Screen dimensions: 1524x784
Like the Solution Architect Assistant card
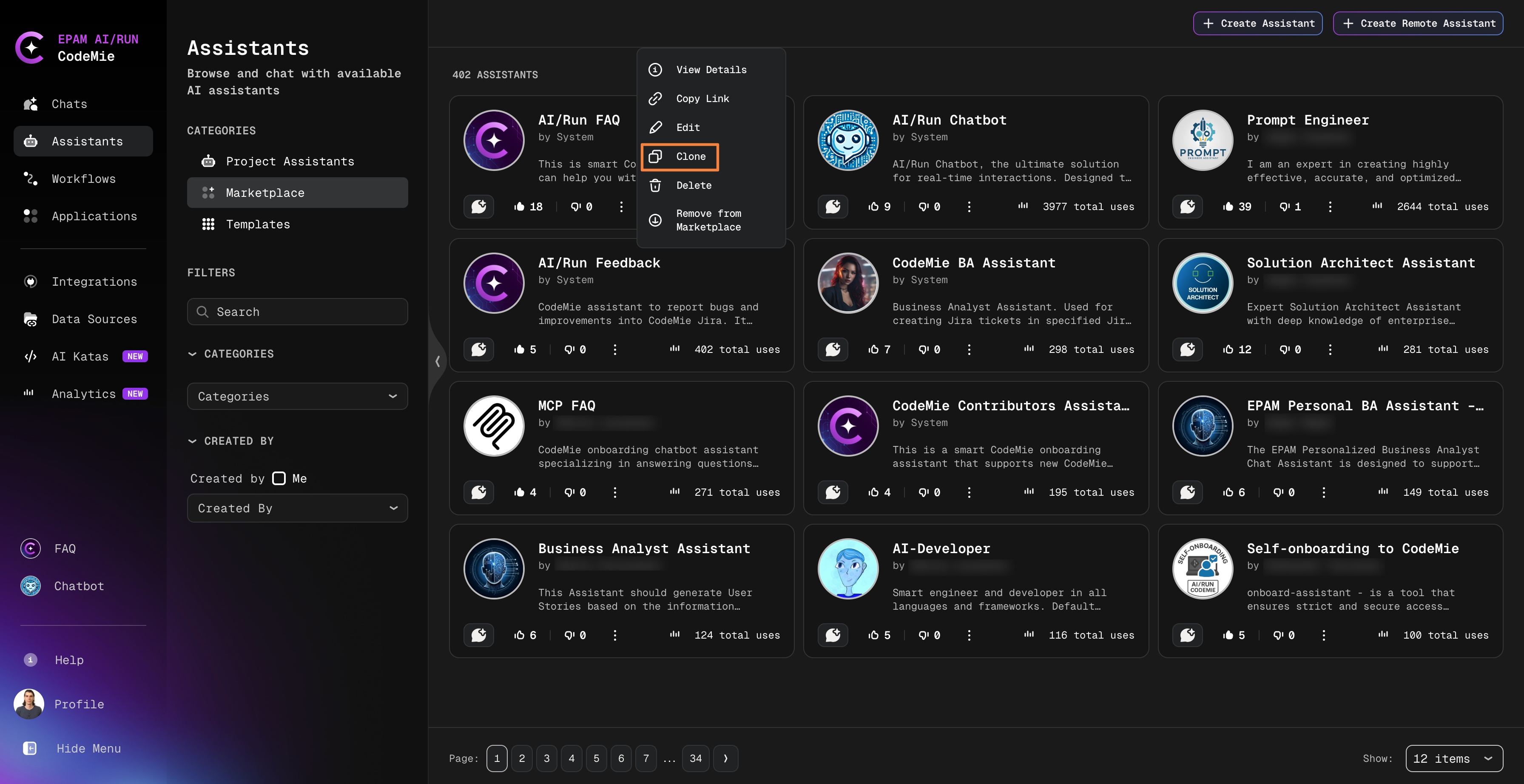click(x=1228, y=349)
